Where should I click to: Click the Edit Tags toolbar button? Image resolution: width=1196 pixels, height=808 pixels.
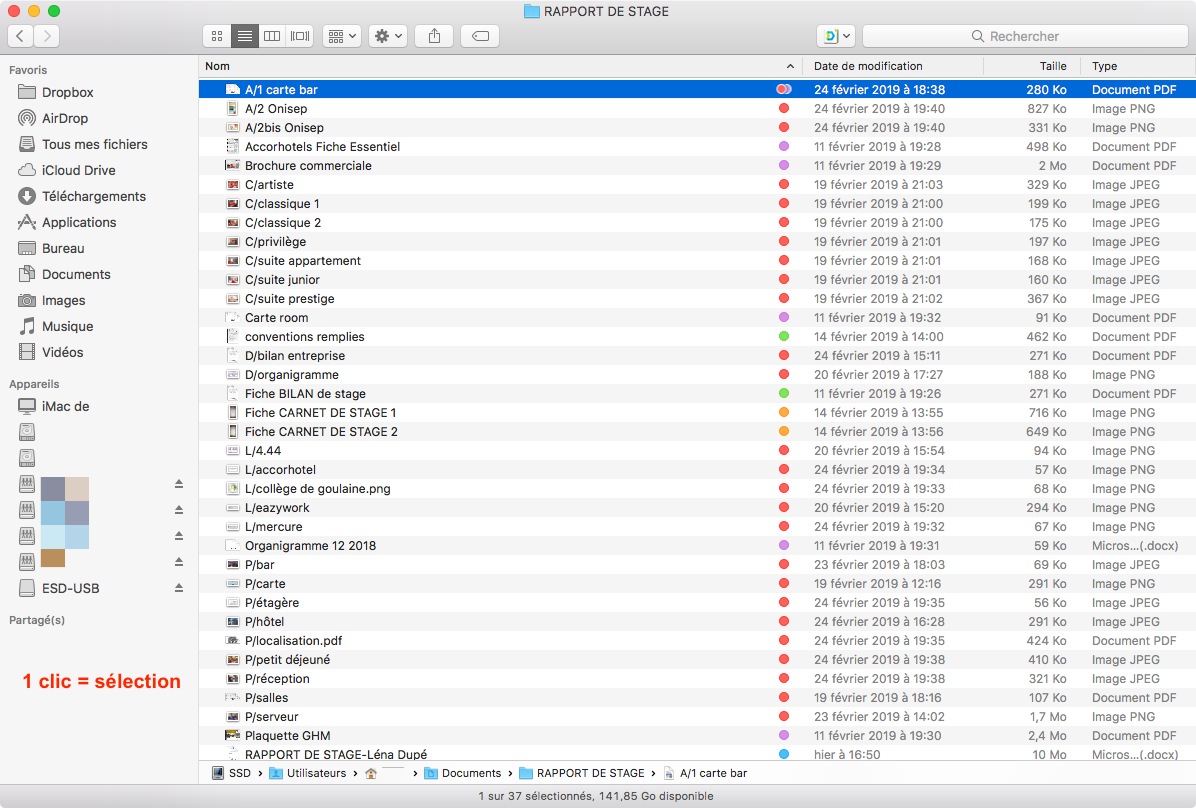click(480, 36)
